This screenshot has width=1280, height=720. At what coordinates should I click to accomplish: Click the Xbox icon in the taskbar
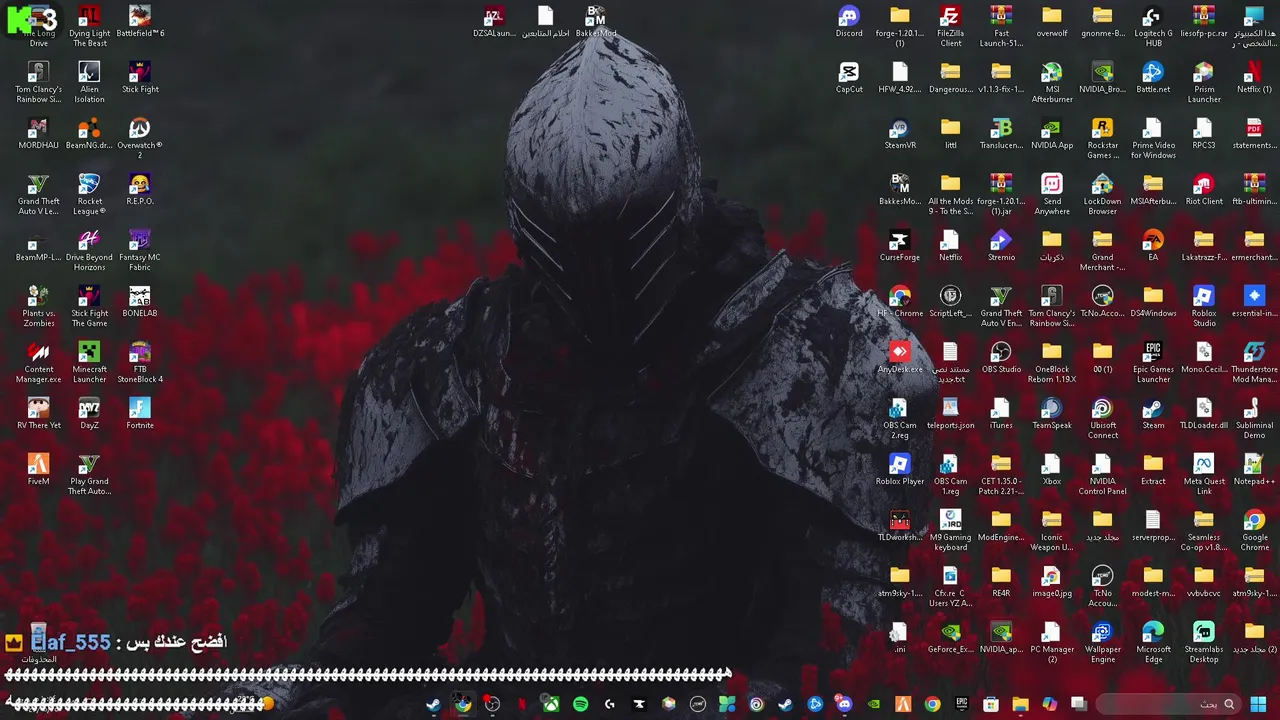click(551, 705)
